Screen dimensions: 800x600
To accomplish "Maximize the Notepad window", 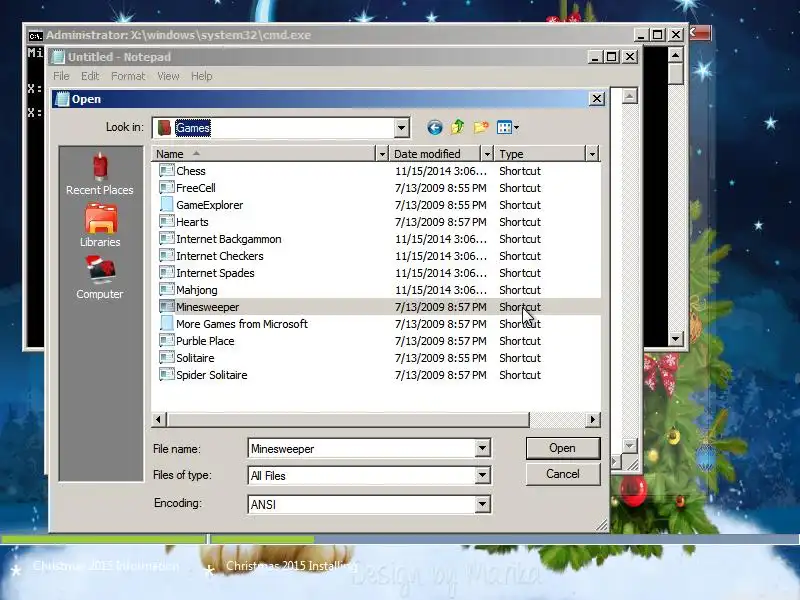I will tap(611, 56).
